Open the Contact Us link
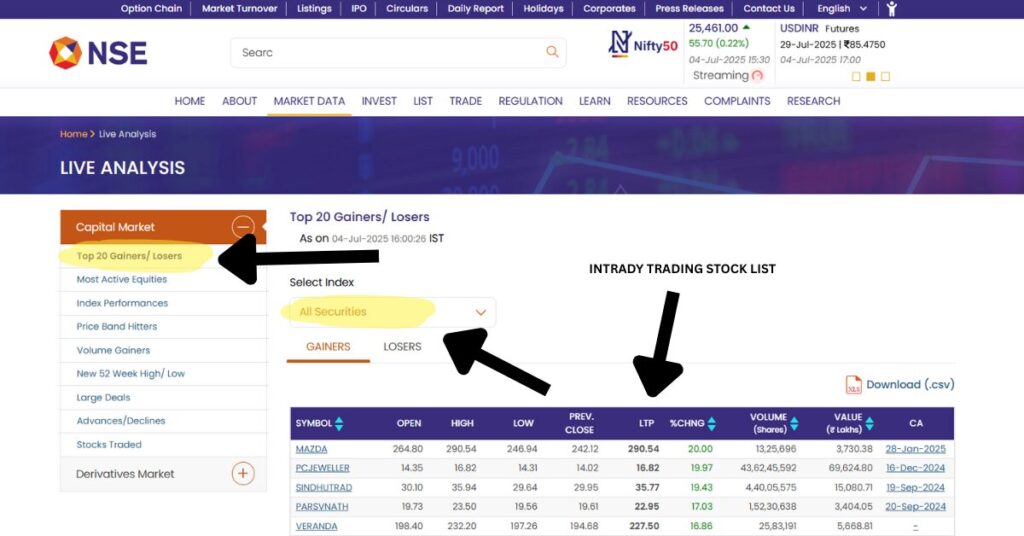Screen dimensions: 1024x536 coord(769,8)
